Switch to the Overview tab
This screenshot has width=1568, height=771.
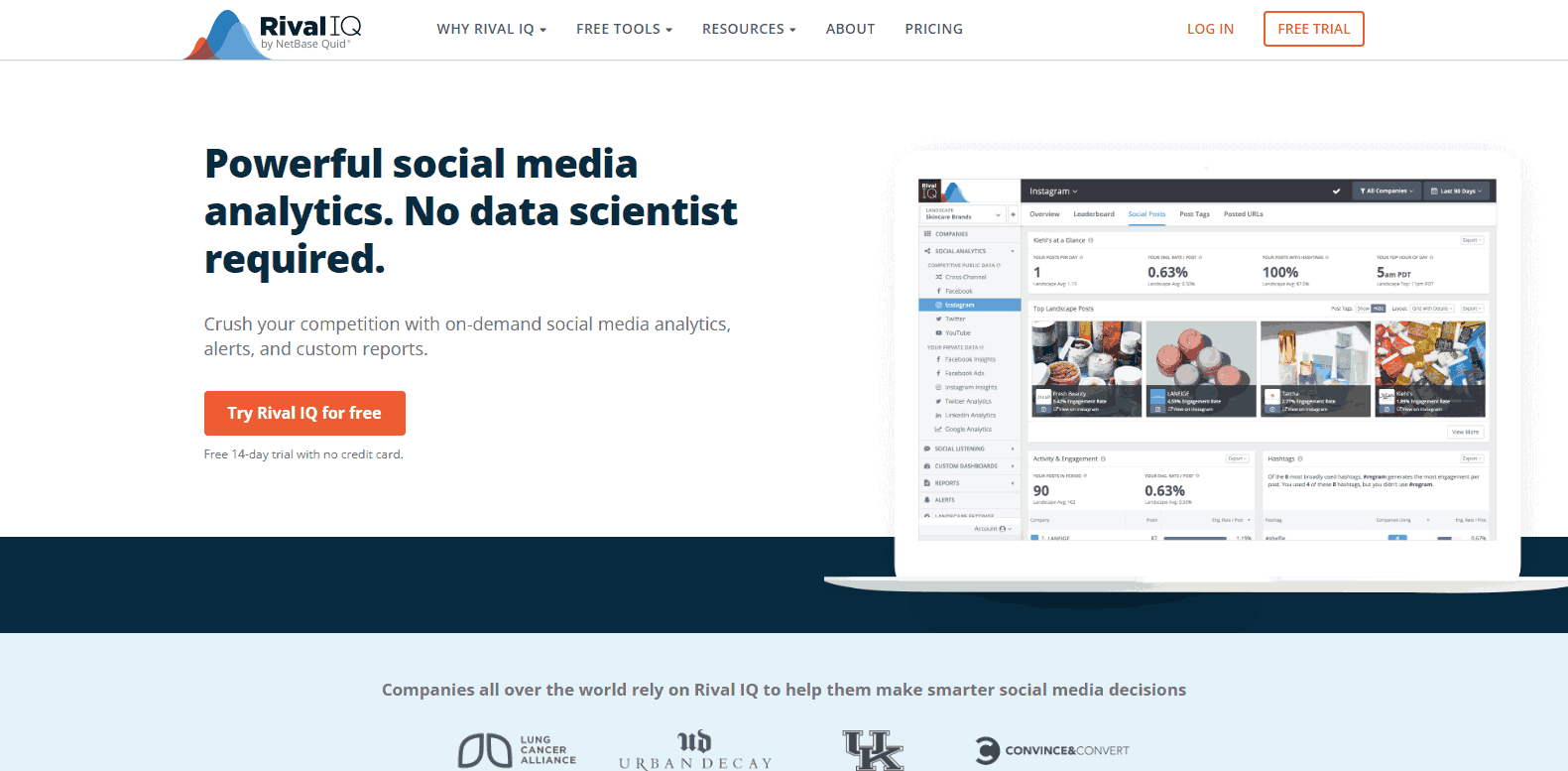(1044, 214)
